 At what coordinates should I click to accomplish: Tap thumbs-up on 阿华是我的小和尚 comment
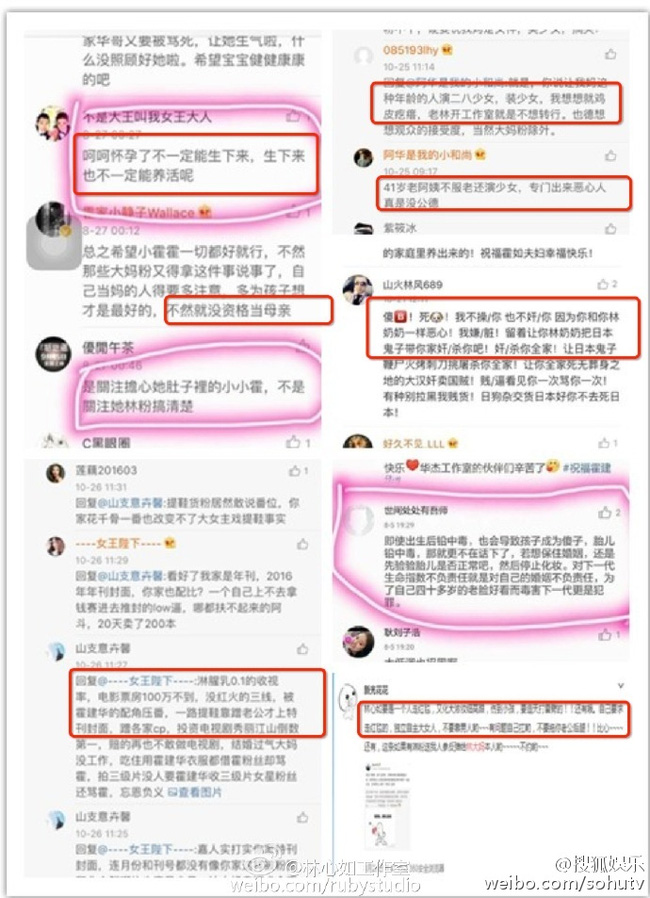point(610,155)
